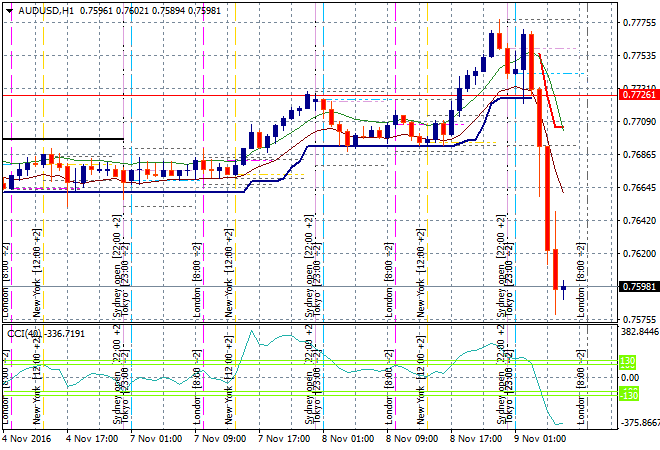Click the last blue candle at 0.75981
This screenshot has width=660, height=450.
563,288
